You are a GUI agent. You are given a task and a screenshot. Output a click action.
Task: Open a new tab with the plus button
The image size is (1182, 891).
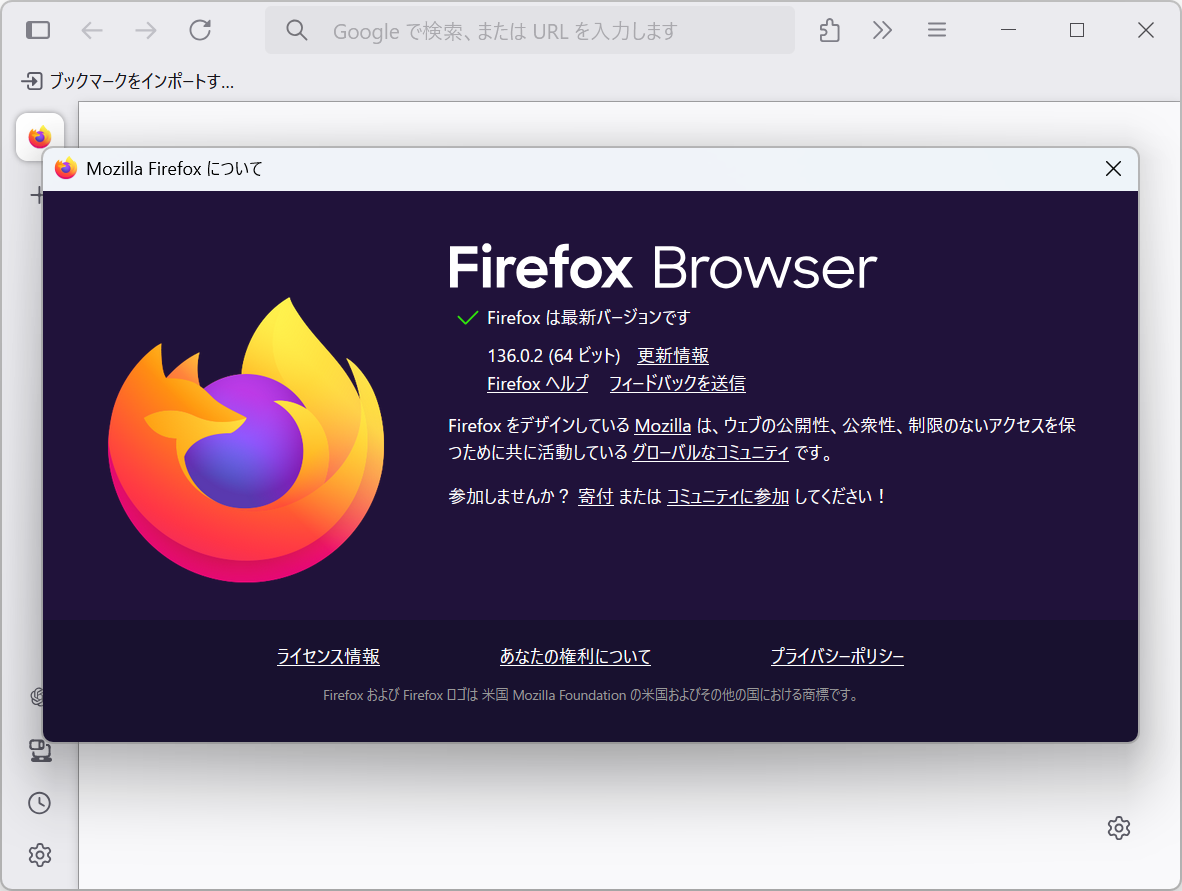40,194
